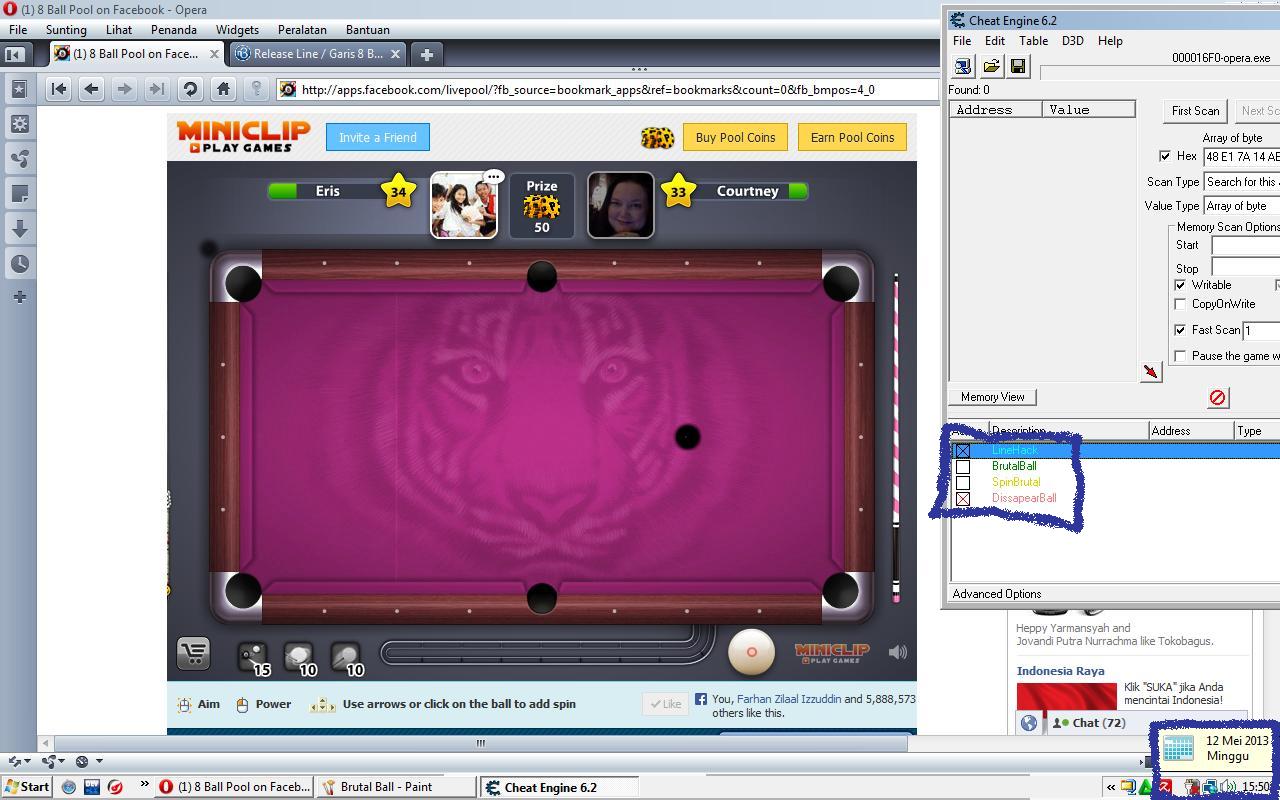Click the Fast Scan alignment value field
Image resolution: width=1280 pixels, height=800 pixels.
pos(1261,330)
